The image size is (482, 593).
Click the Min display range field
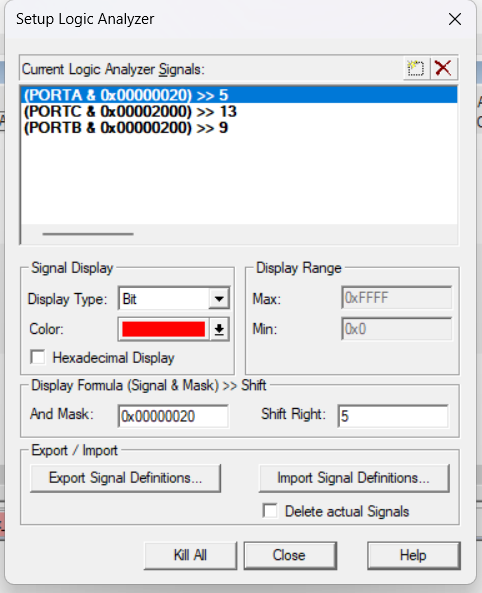[396, 329]
